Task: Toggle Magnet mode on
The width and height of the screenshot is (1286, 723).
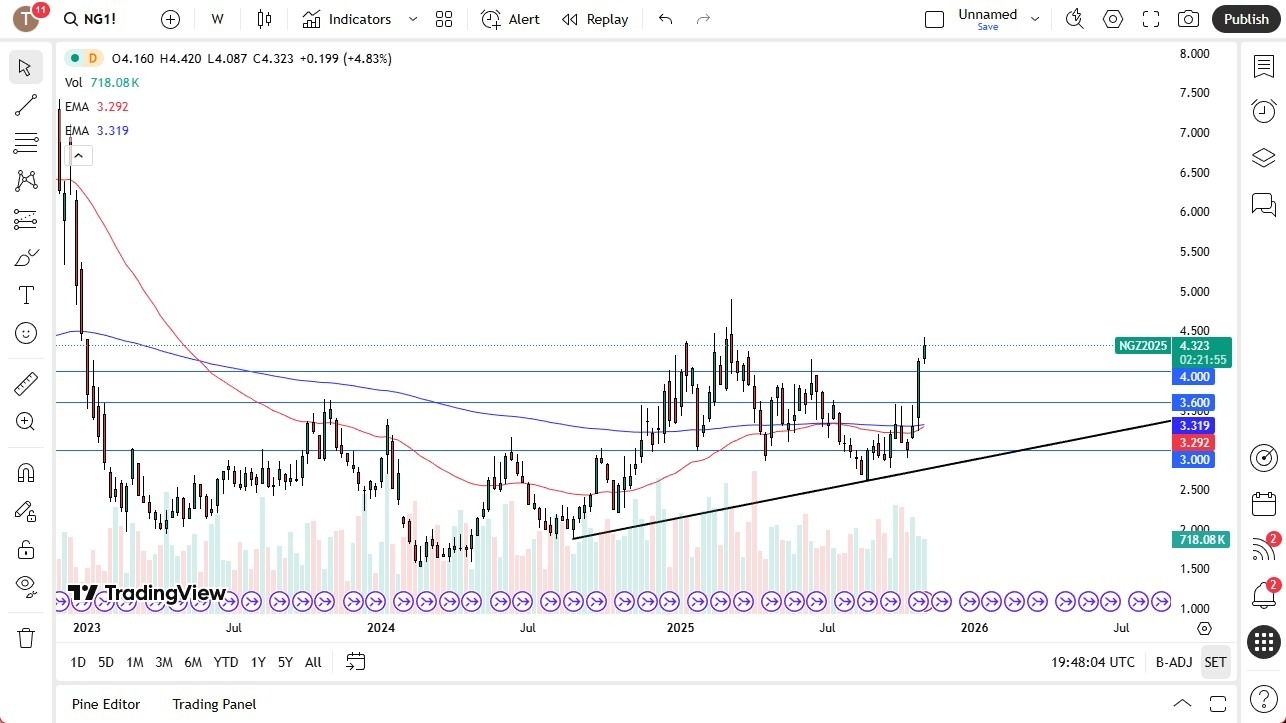Action: 26,472
